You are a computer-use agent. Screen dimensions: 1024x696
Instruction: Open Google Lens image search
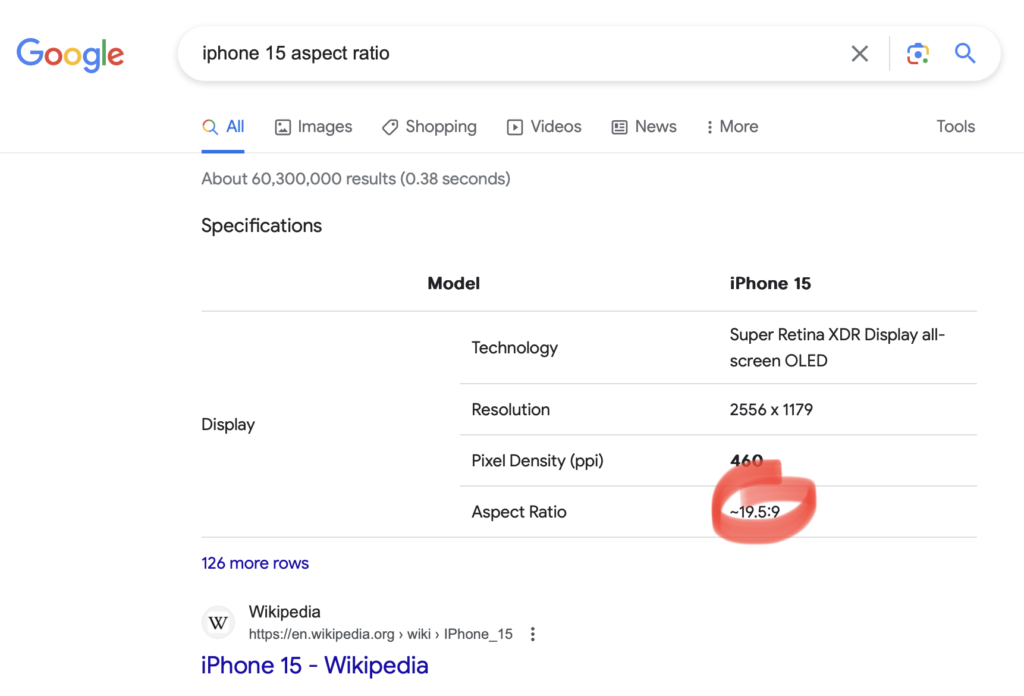[917, 54]
